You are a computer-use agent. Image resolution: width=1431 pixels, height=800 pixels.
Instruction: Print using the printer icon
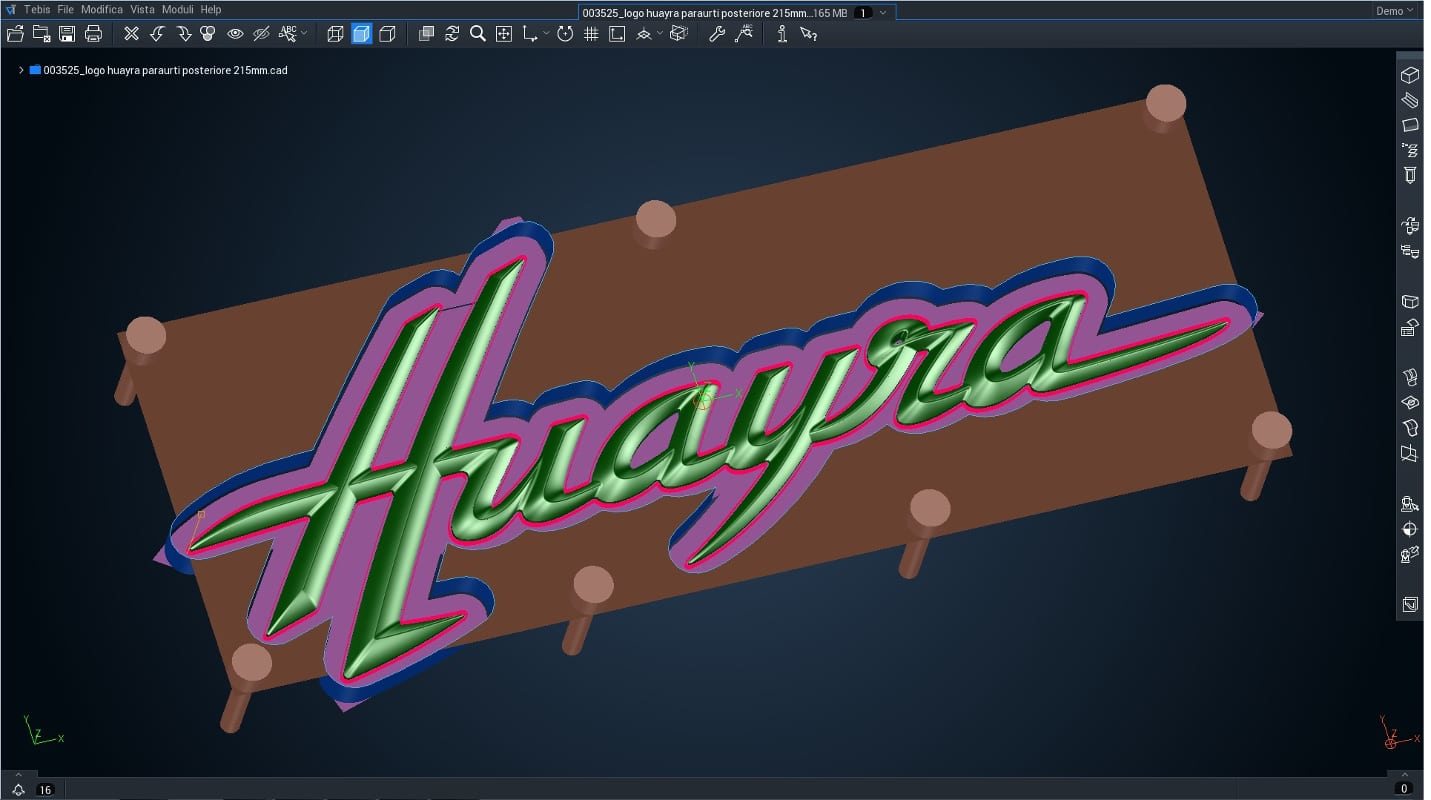[93, 34]
